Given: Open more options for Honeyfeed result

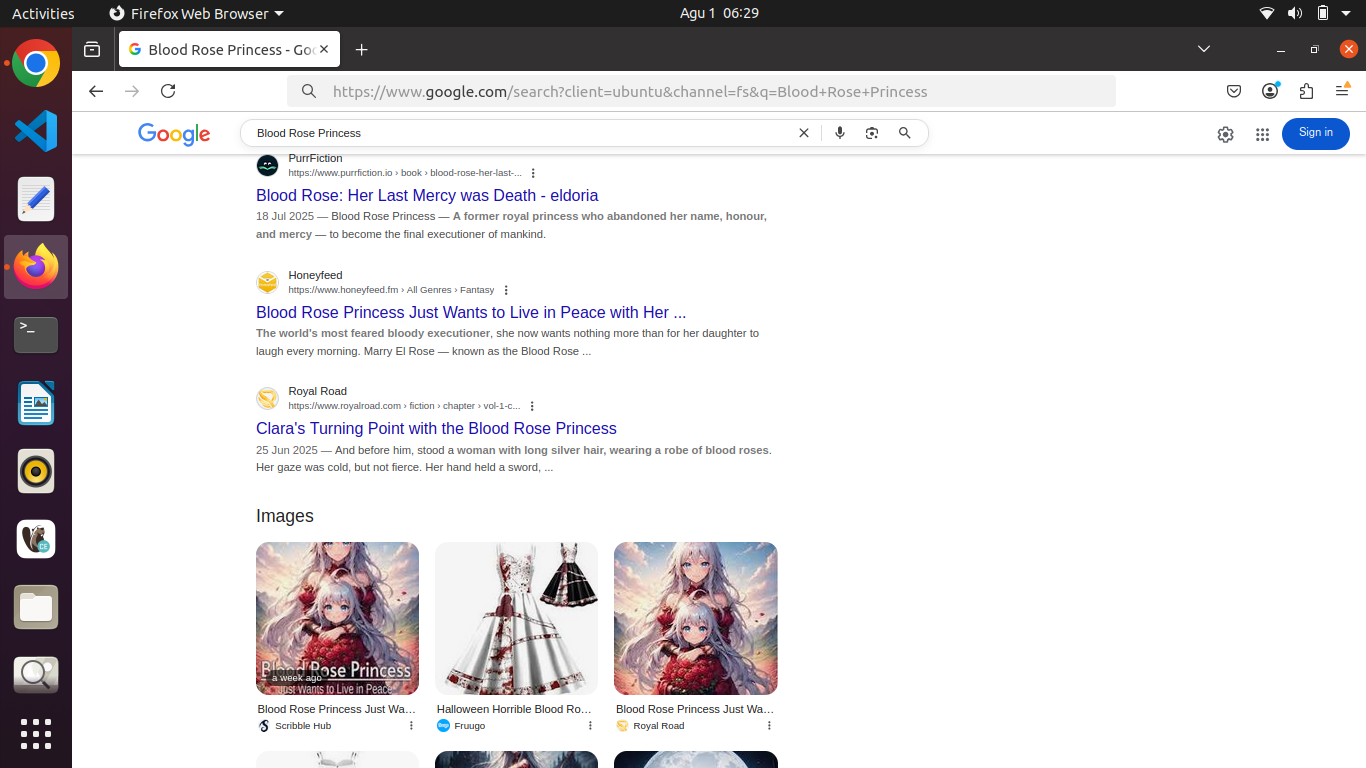Looking at the screenshot, I should coord(506,290).
